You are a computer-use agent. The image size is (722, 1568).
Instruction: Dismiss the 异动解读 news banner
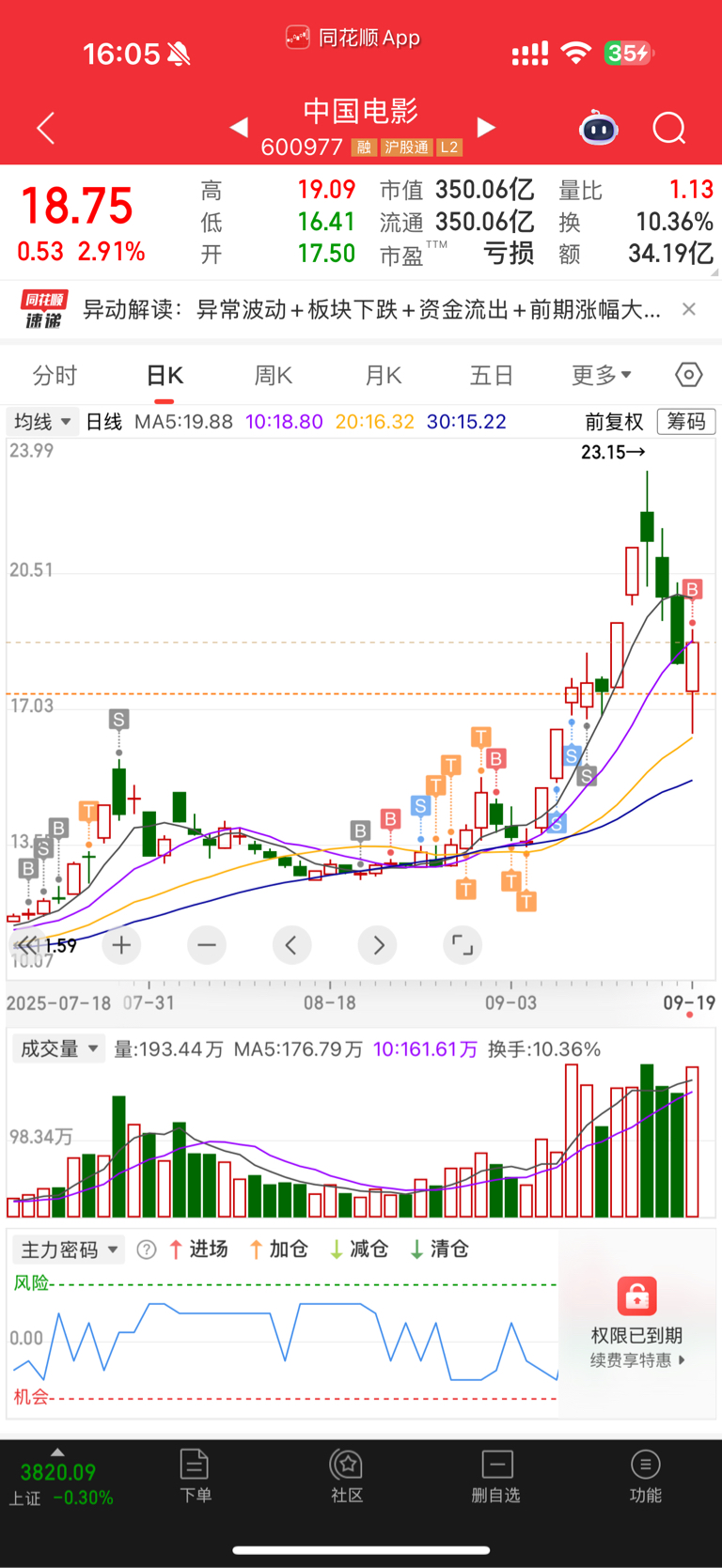(689, 309)
